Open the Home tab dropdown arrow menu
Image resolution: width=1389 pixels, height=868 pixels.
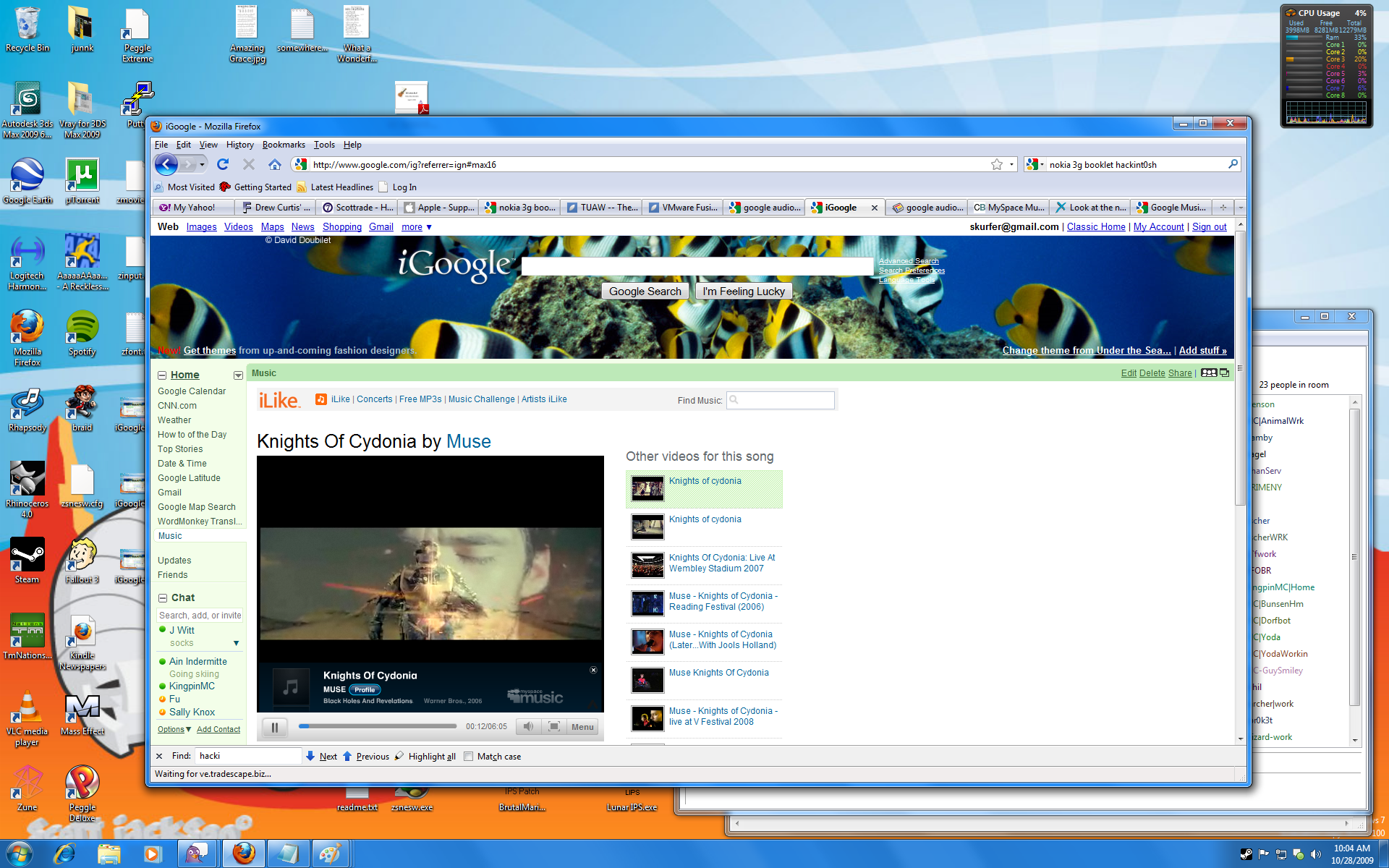pos(238,375)
